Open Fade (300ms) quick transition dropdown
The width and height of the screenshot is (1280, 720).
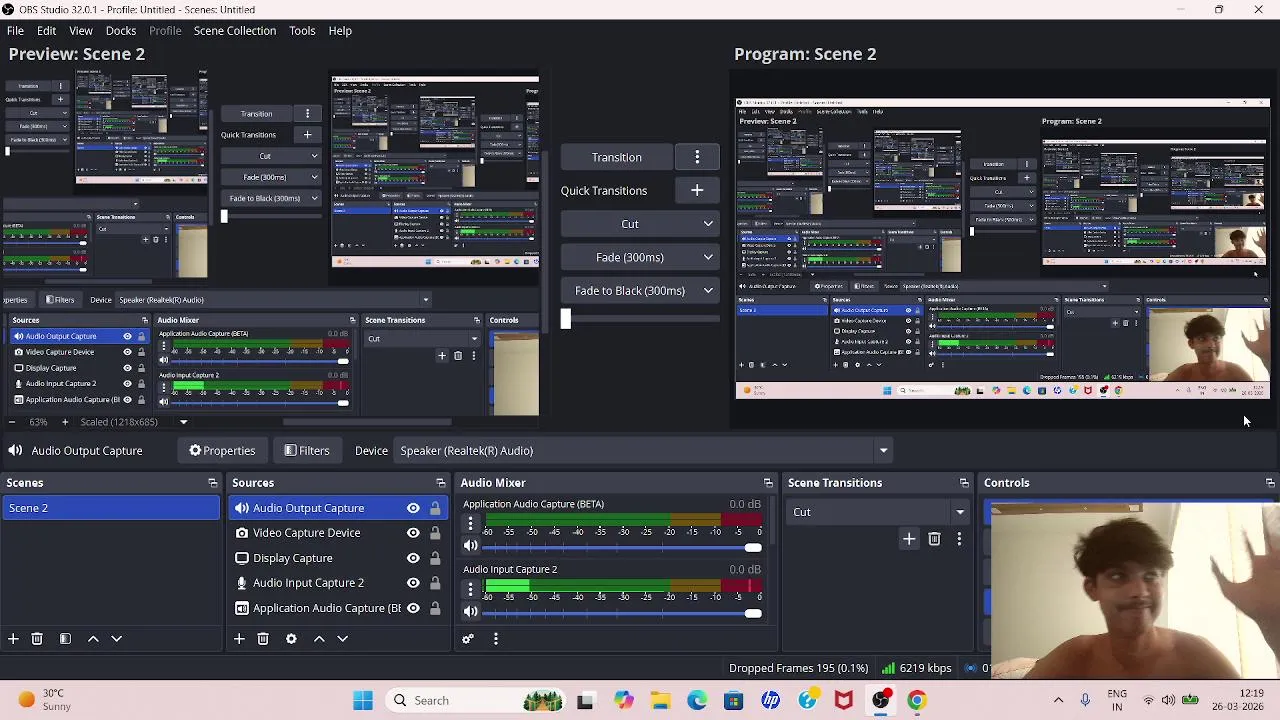click(639, 257)
